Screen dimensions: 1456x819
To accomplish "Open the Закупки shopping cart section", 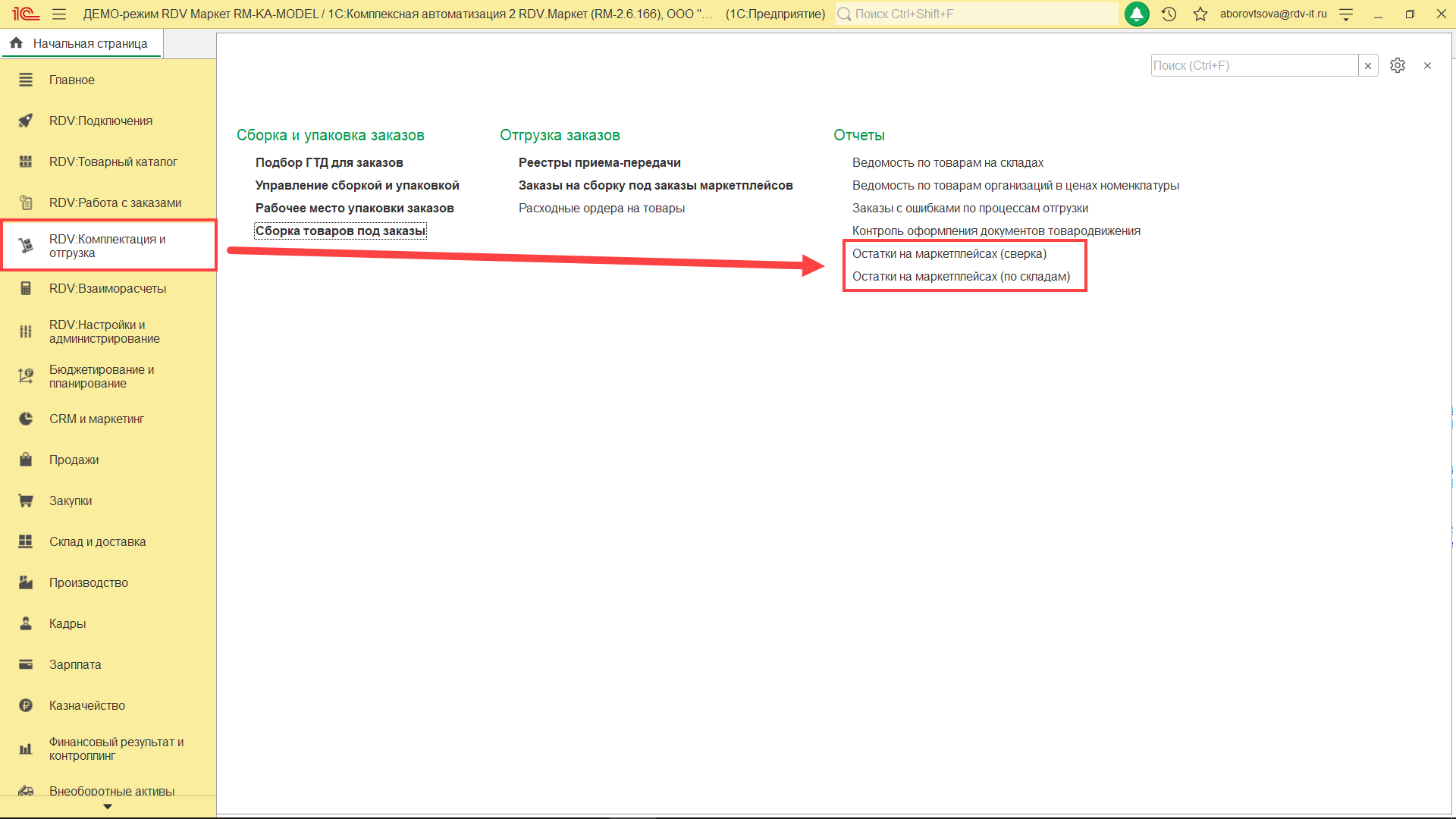I will (70, 500).
